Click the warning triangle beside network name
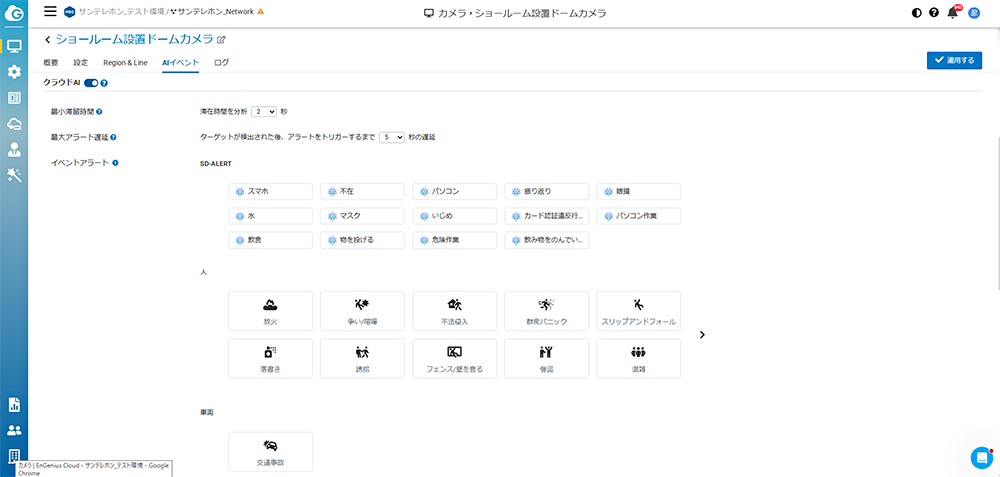The image size is (1000, 477). (x=260, y=11)
